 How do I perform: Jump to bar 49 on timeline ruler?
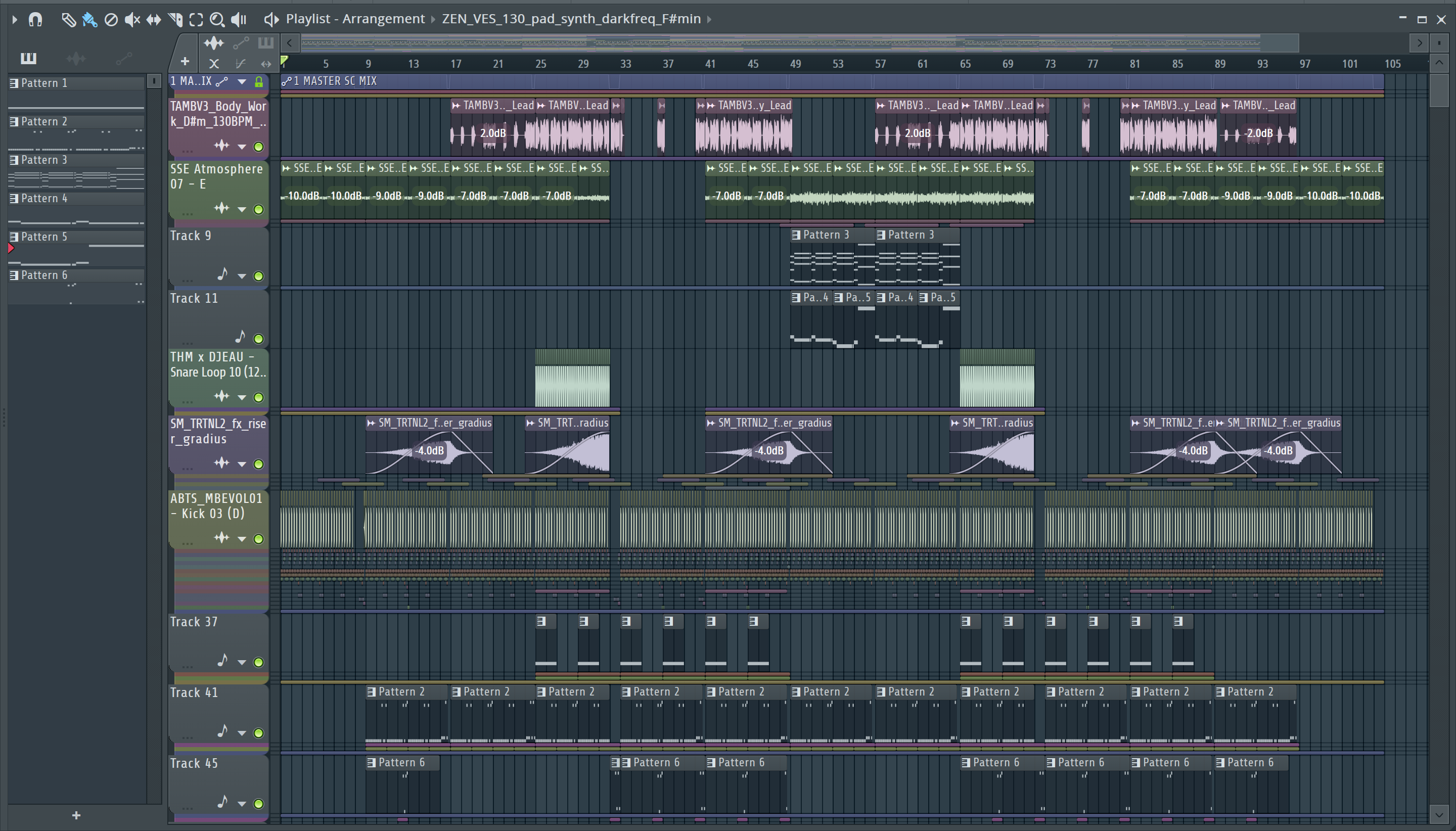(x=795, y=64)
